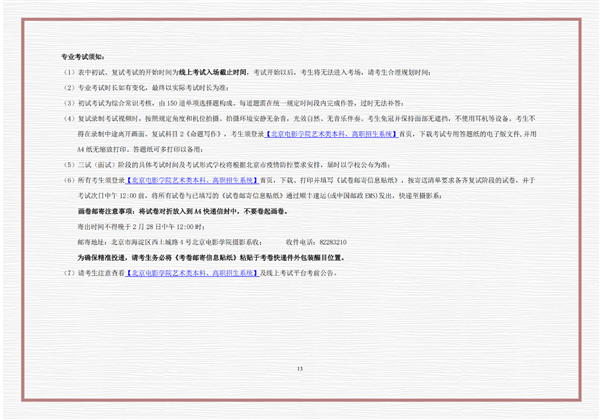Click the text 复试科目 2《命题写作》
The image size is (600, 420).
pos(188,134)
